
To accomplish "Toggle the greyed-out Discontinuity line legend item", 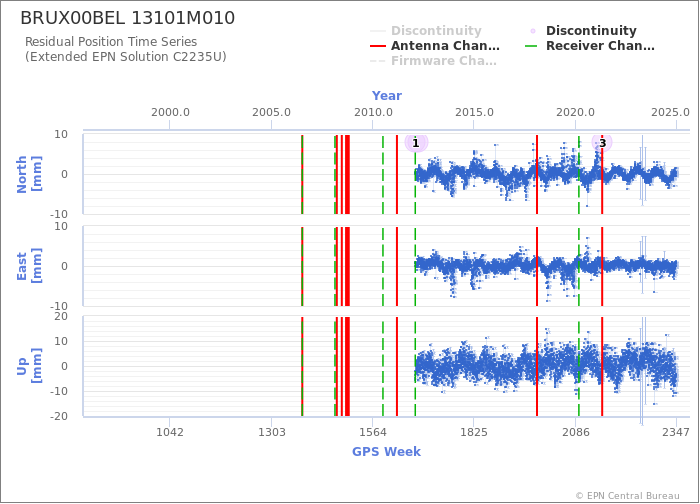I will point(426,31).
